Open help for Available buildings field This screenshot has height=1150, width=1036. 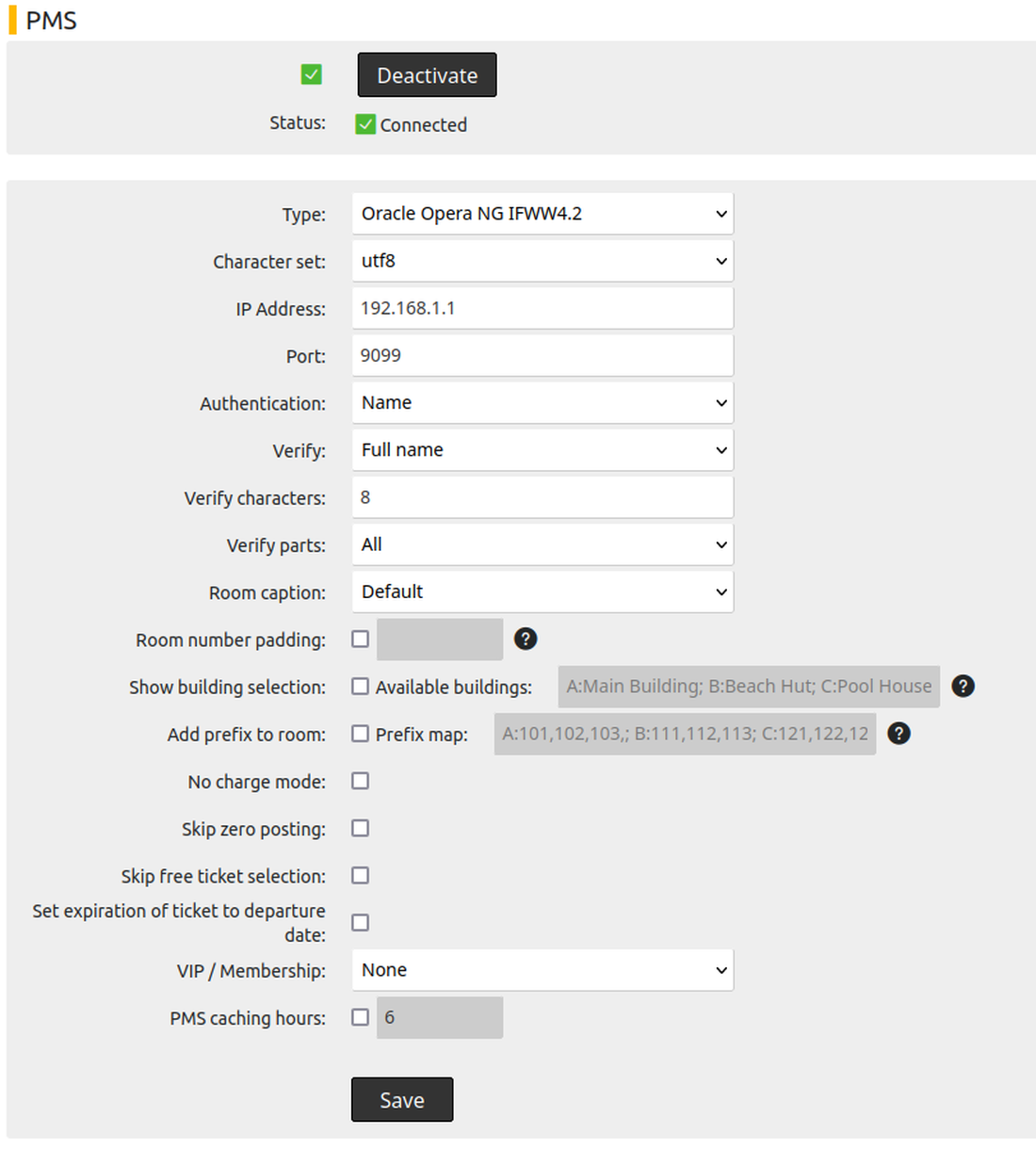(x=963, y=686)
